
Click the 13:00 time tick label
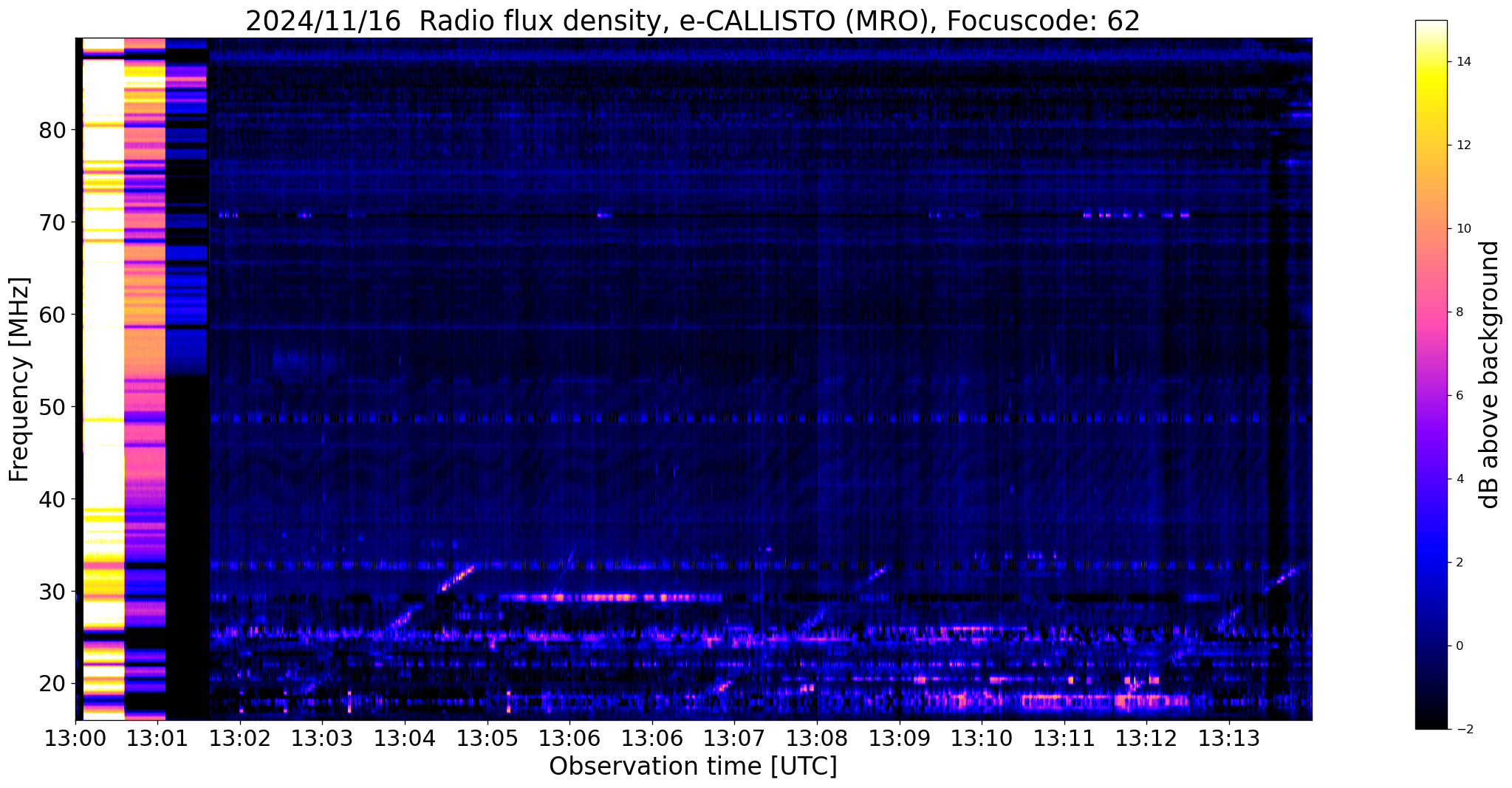point(75,739)
